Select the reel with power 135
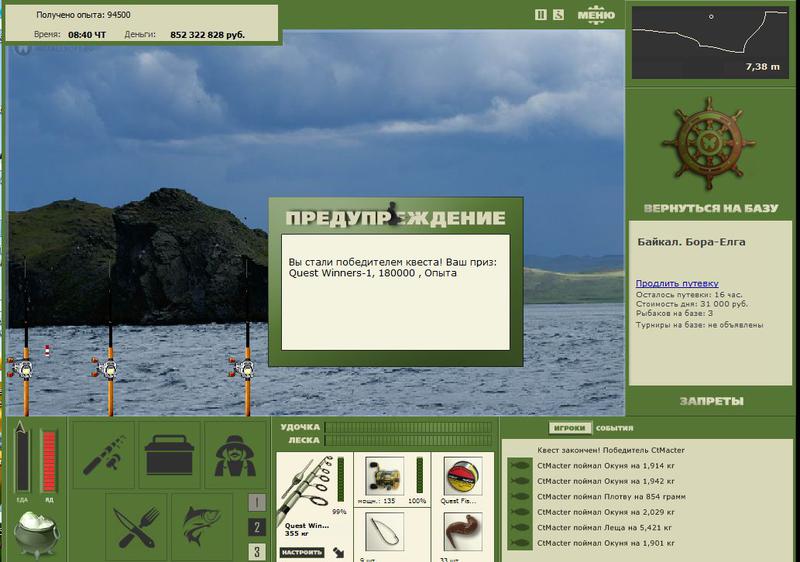 (385, 476)
